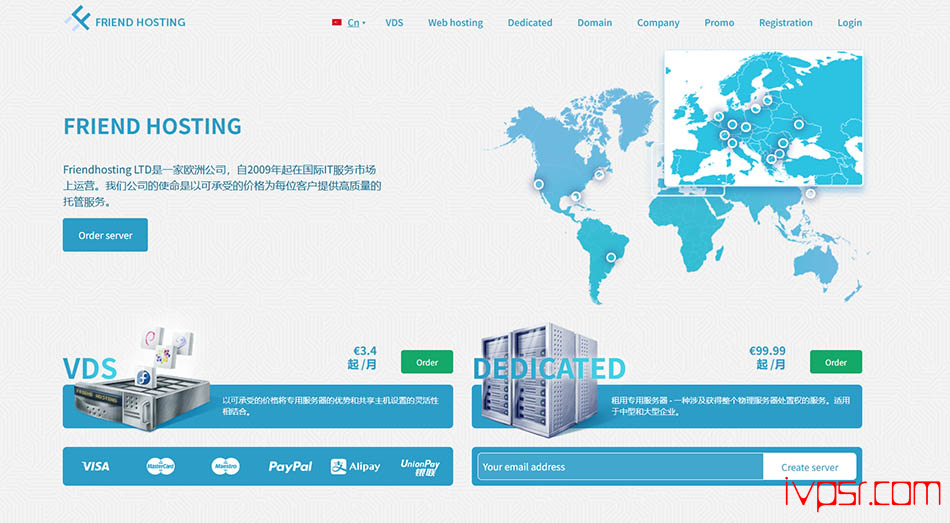Image resolution: width=950 pixels, height=523 pixels.
Task: Click the Login link
Action: tap(849, 23)
